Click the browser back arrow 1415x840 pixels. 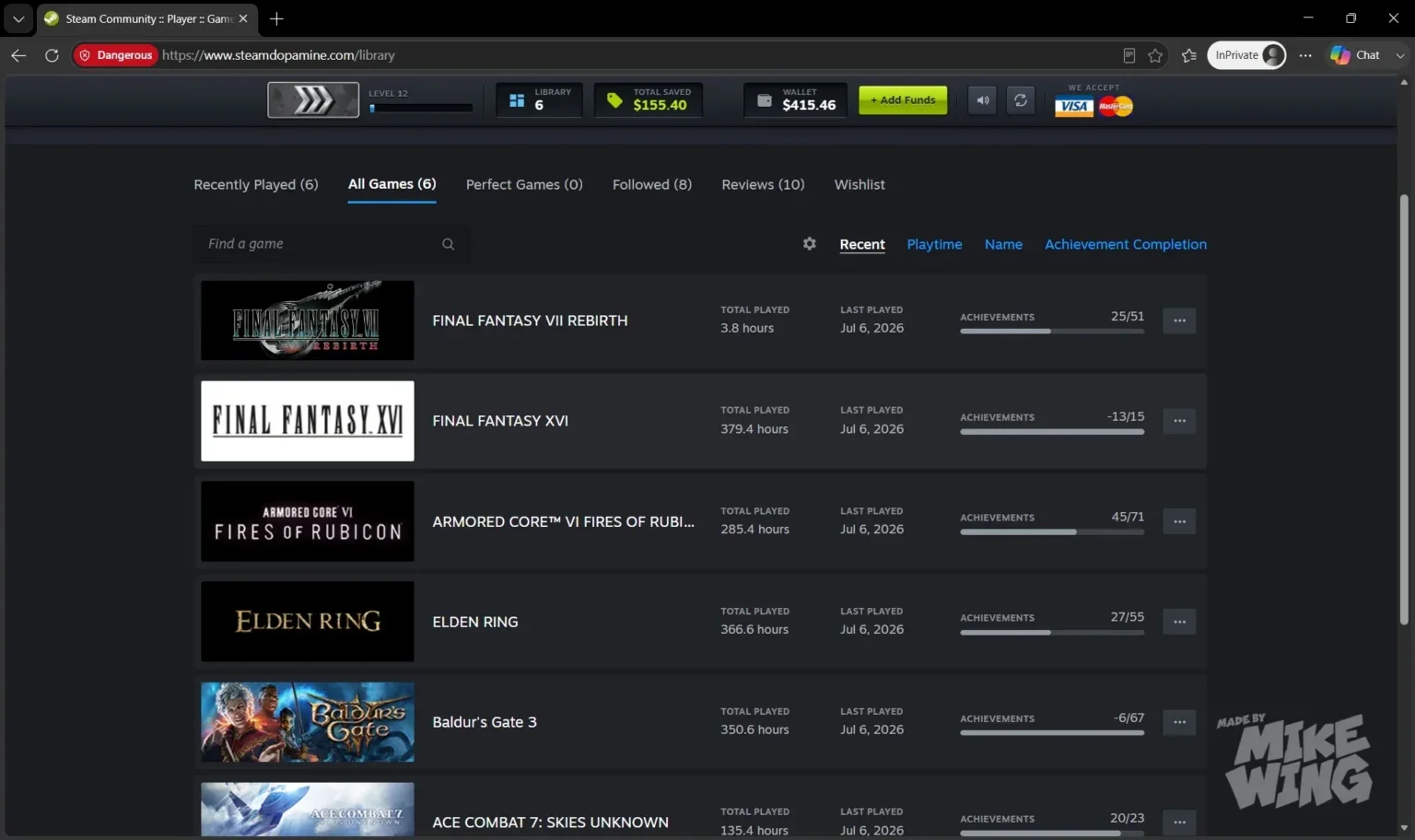click(x=18, y=55)
